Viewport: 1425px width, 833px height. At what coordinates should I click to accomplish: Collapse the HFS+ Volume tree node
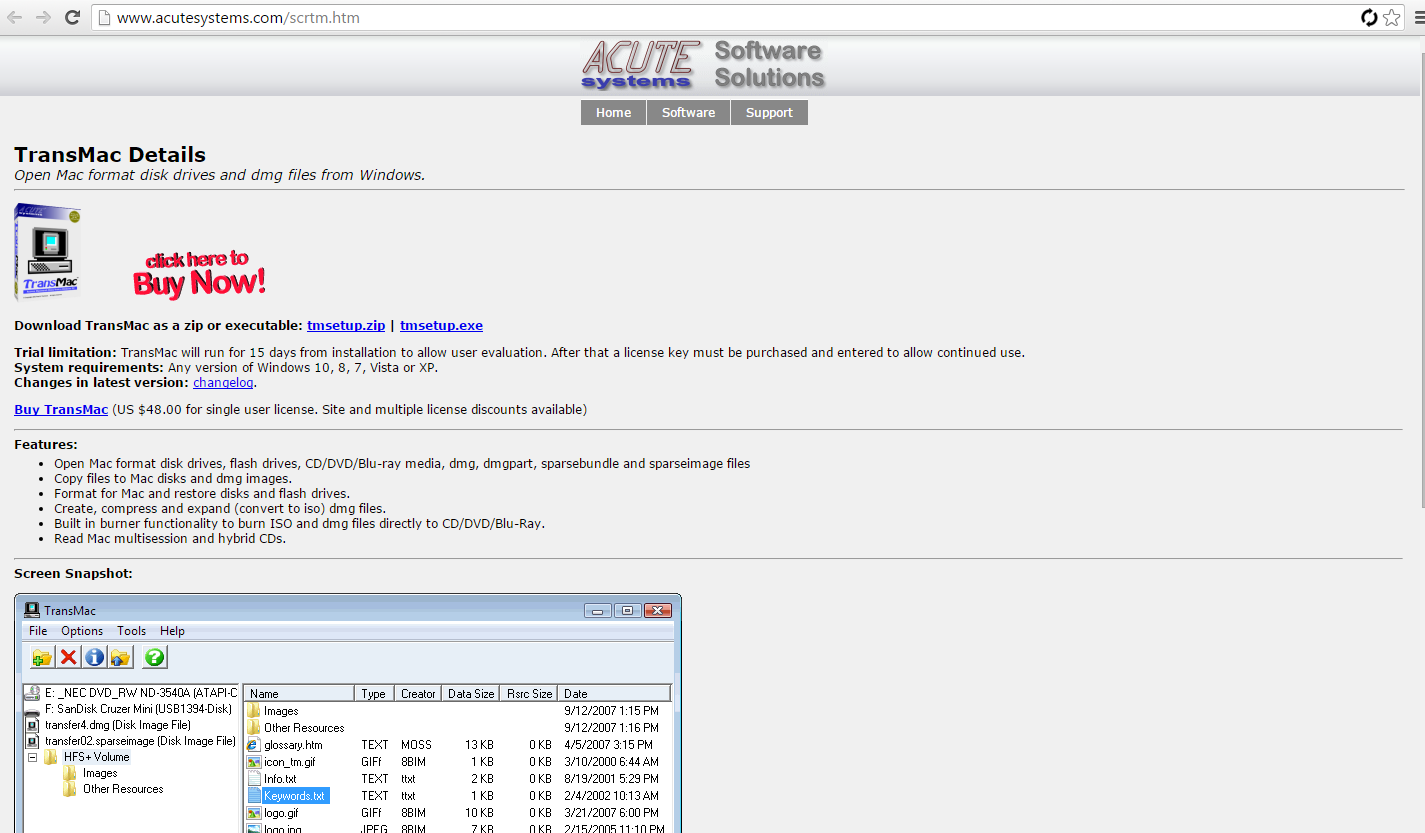point(32,757)
